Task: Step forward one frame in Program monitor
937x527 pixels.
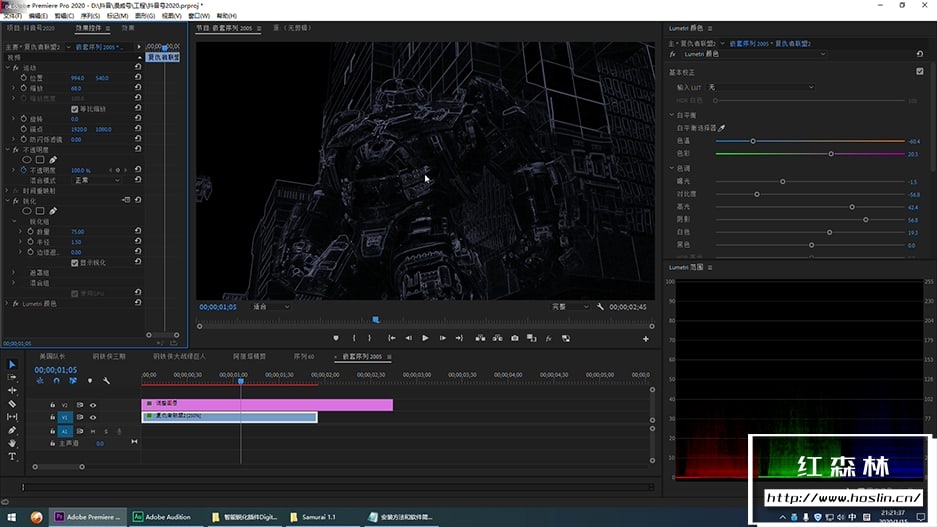Action: 442,338
